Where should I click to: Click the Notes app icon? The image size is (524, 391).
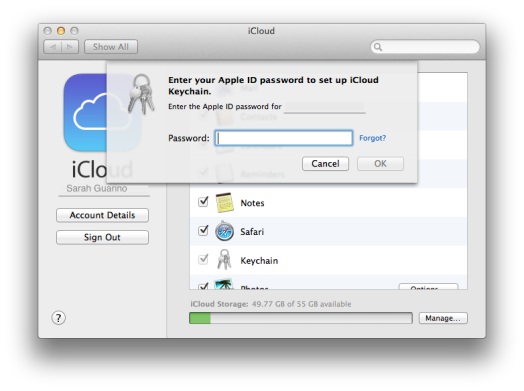tap(224, 203)
